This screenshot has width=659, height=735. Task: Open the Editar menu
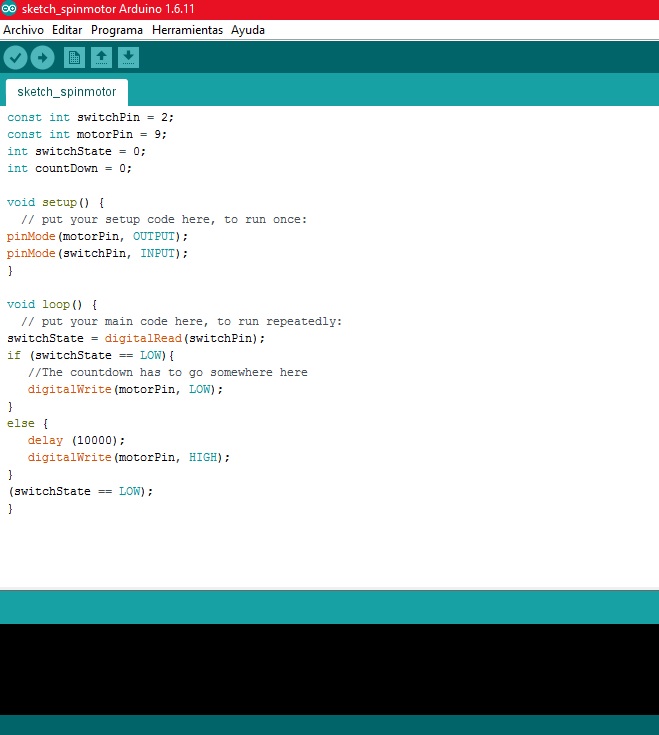(67, 30)
